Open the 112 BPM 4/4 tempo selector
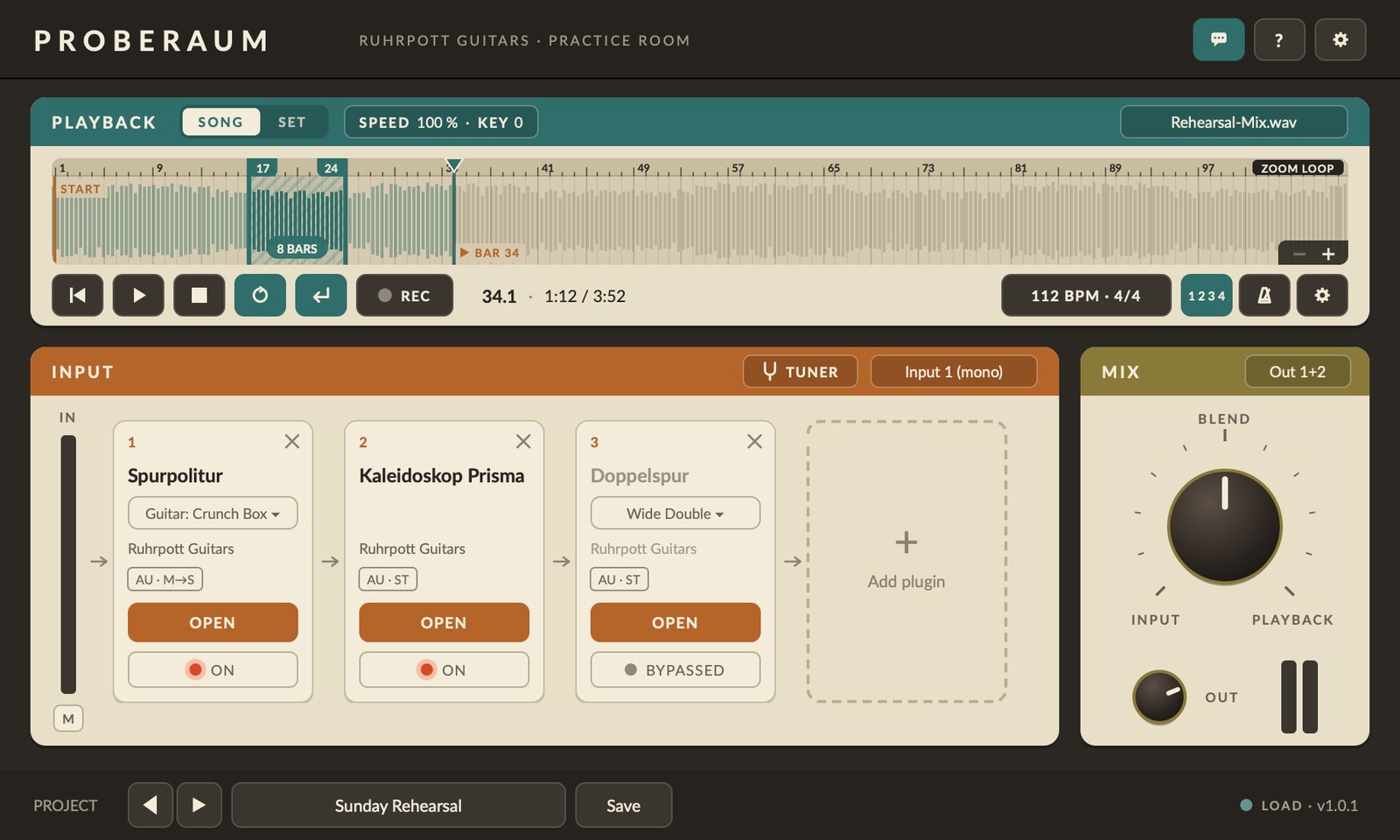Screen dimensions: 1400x840 point(1086,295)
